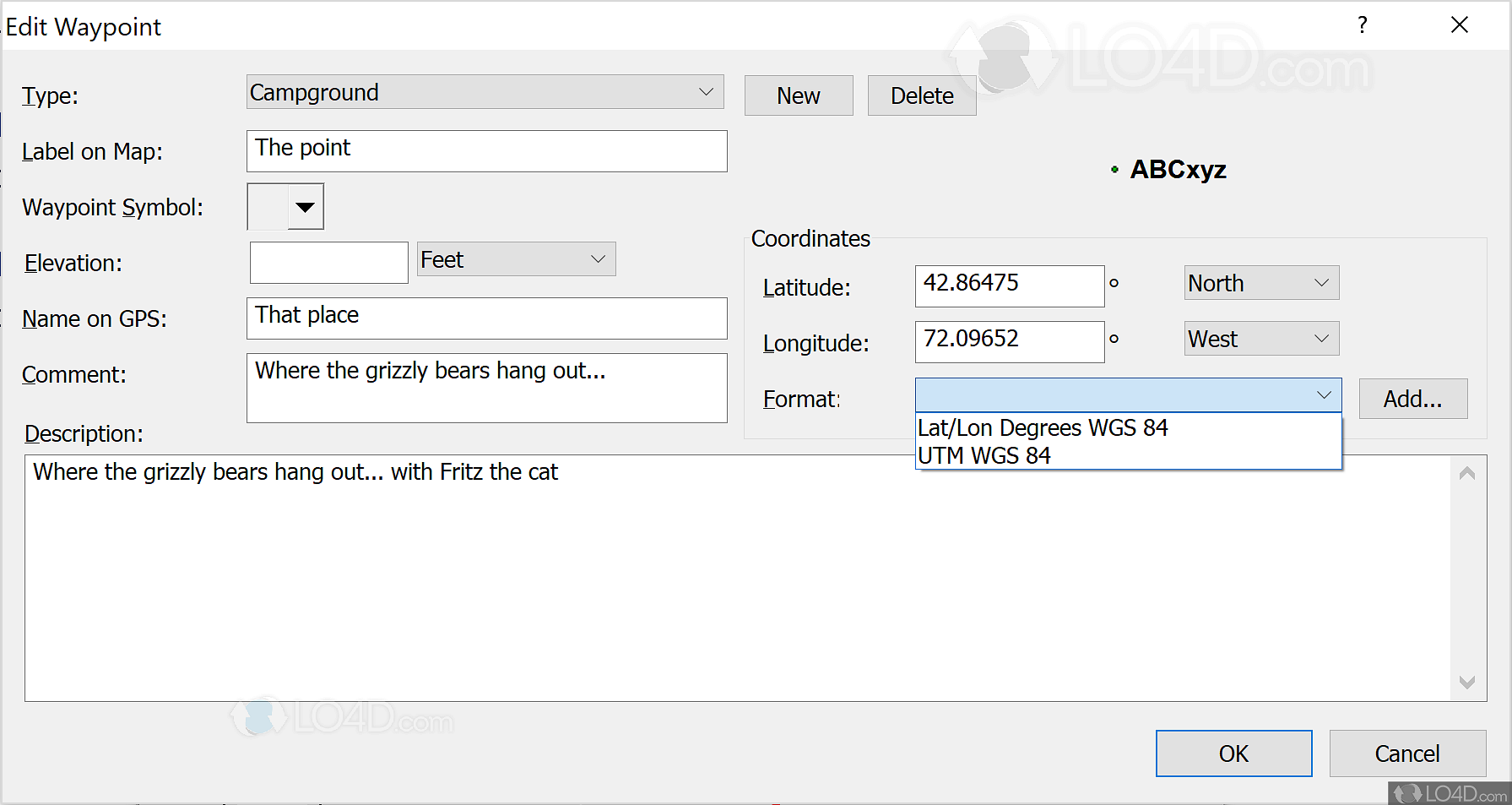Screen dimensions: 1512x805
Task: Click the Label on Map text field
Action: pos(486,151)
